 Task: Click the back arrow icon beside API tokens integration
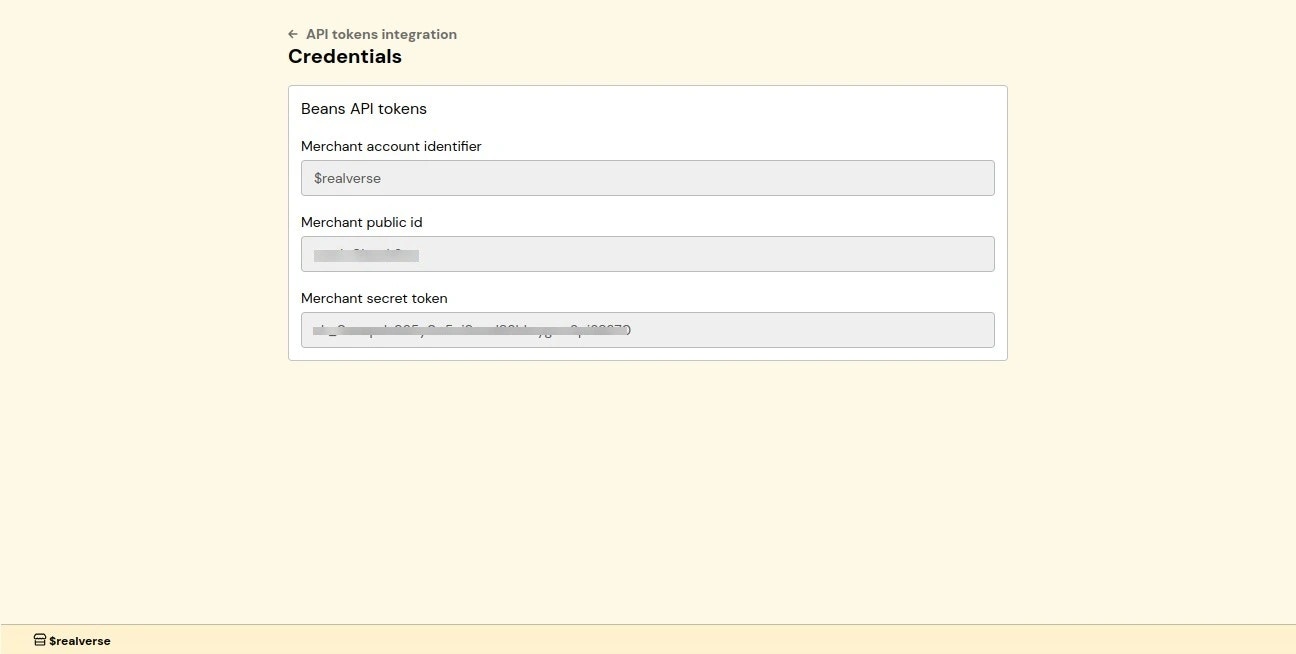point(293,34)
